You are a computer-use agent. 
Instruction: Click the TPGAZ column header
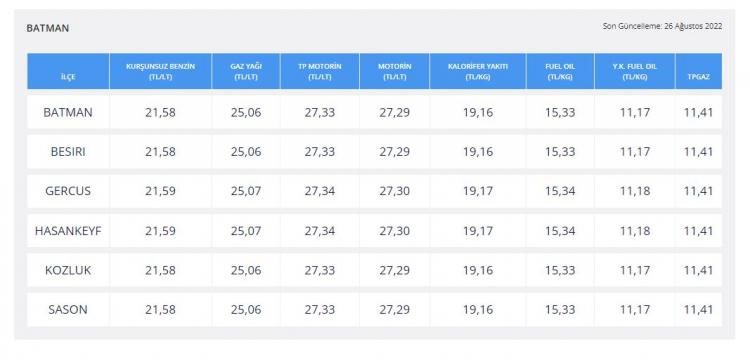698,76
